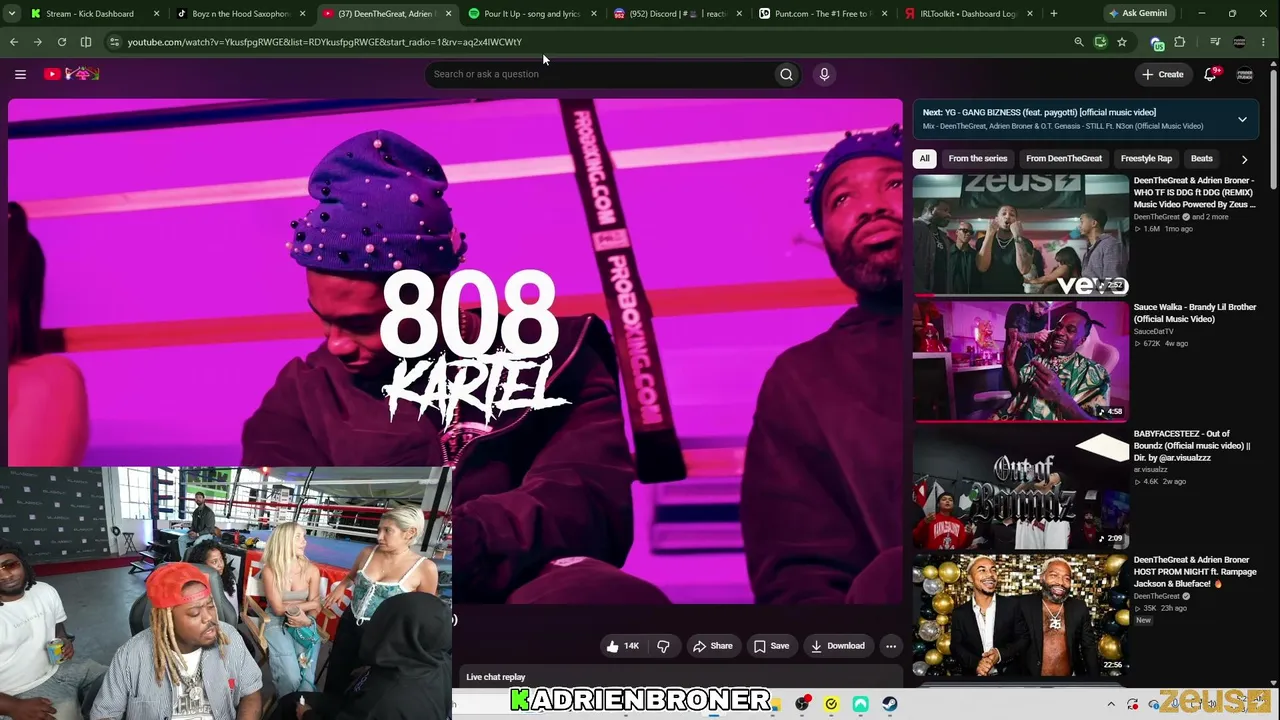Open YouTube notifications bell
The image size is (1280, 720).
click(x=1210, y=74)
